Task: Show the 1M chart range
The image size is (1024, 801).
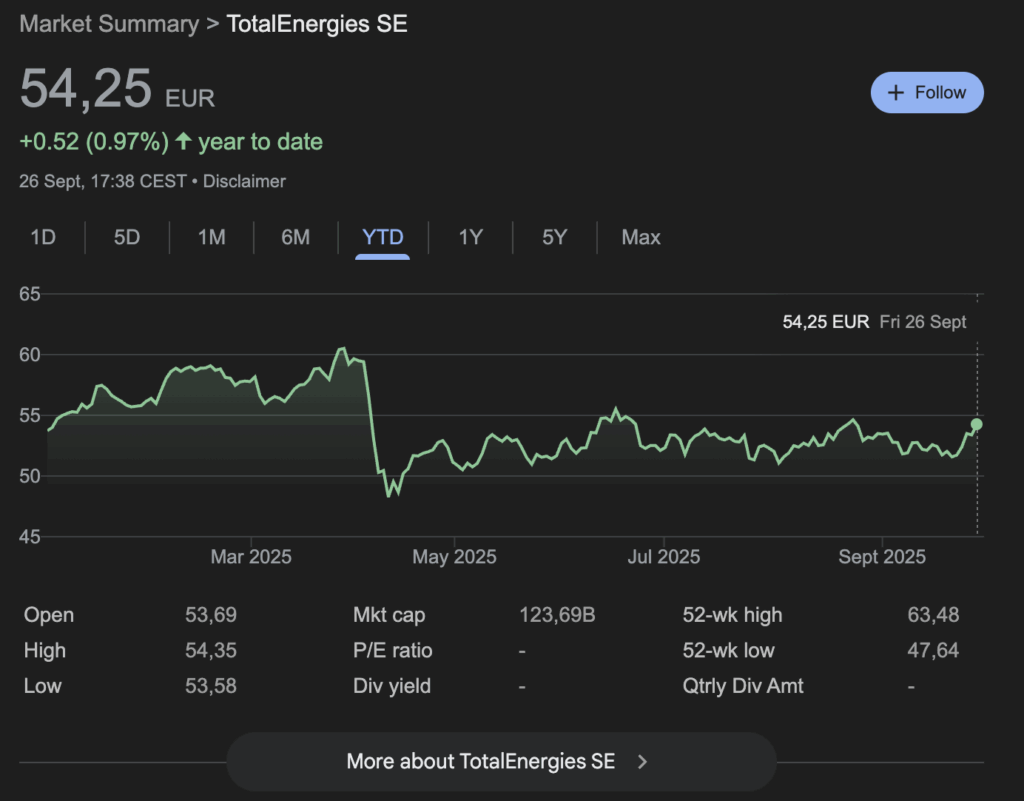Action: click(x=212, y=237)
